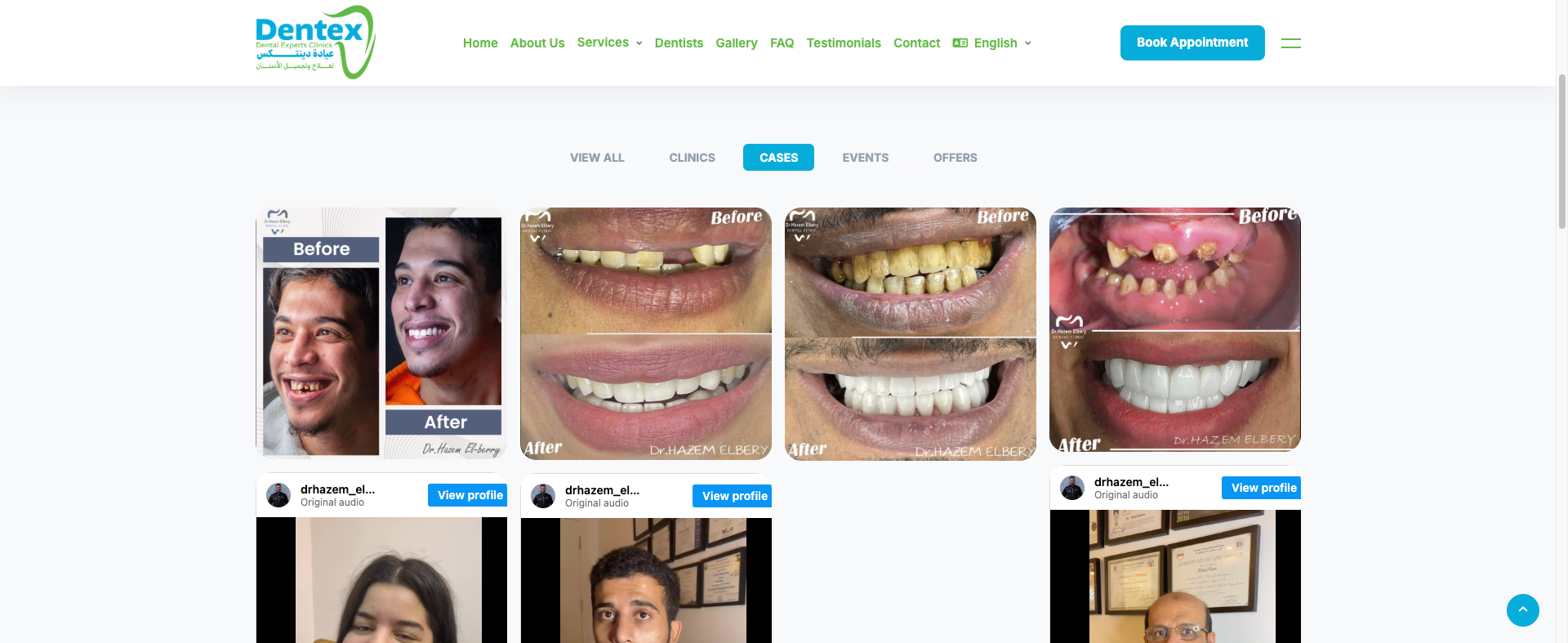1568x643 pixels.
Task: Switch to the CLINICS filter tab
Action: [692, 157]
